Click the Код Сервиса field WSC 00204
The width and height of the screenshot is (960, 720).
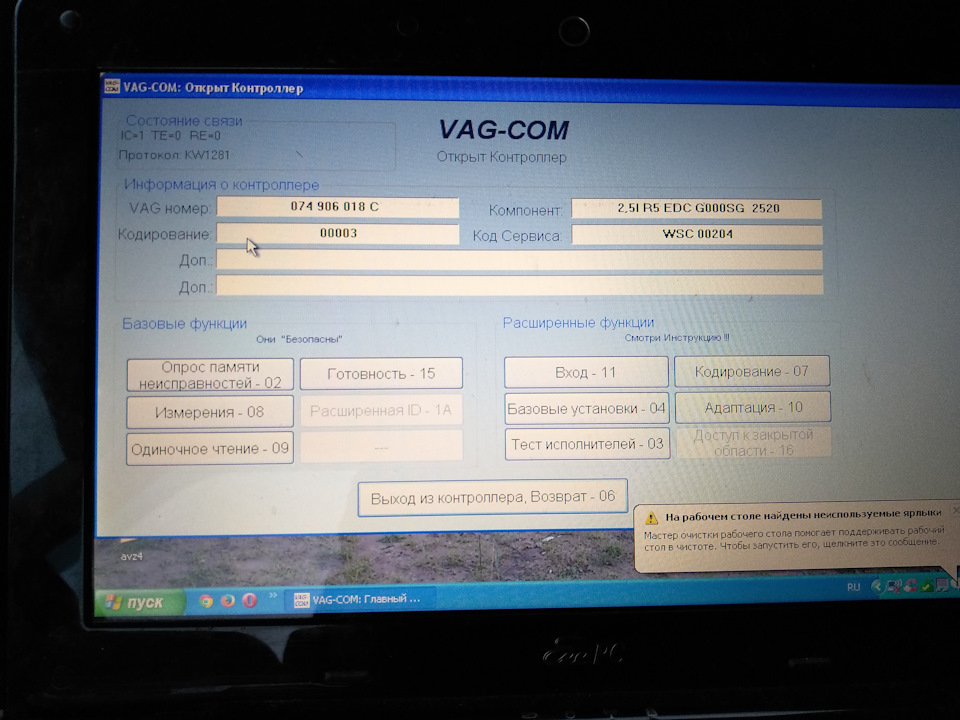[x=697, y=234]
